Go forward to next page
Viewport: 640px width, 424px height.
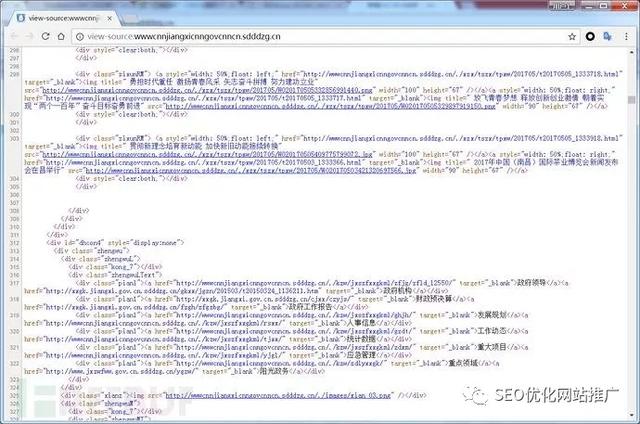(x=29, y=36)
